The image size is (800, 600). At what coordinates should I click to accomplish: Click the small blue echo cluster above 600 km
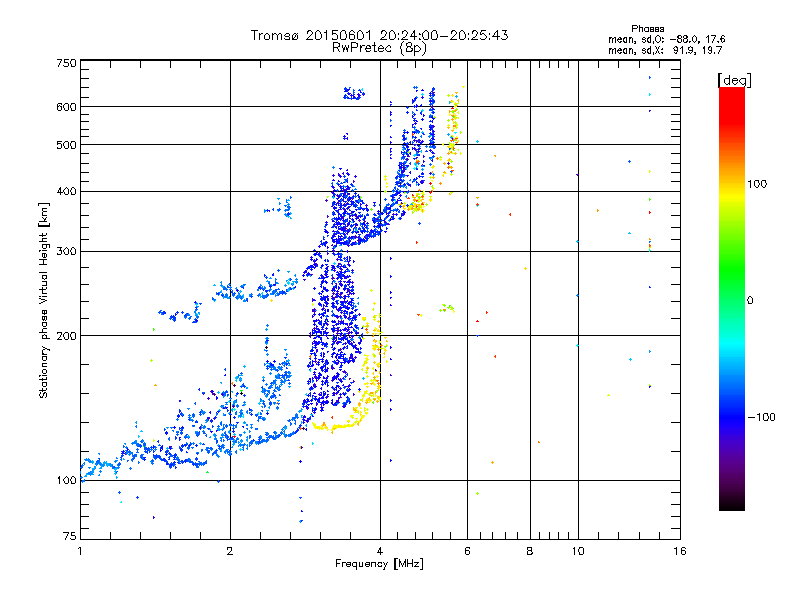tap(353, 93)
